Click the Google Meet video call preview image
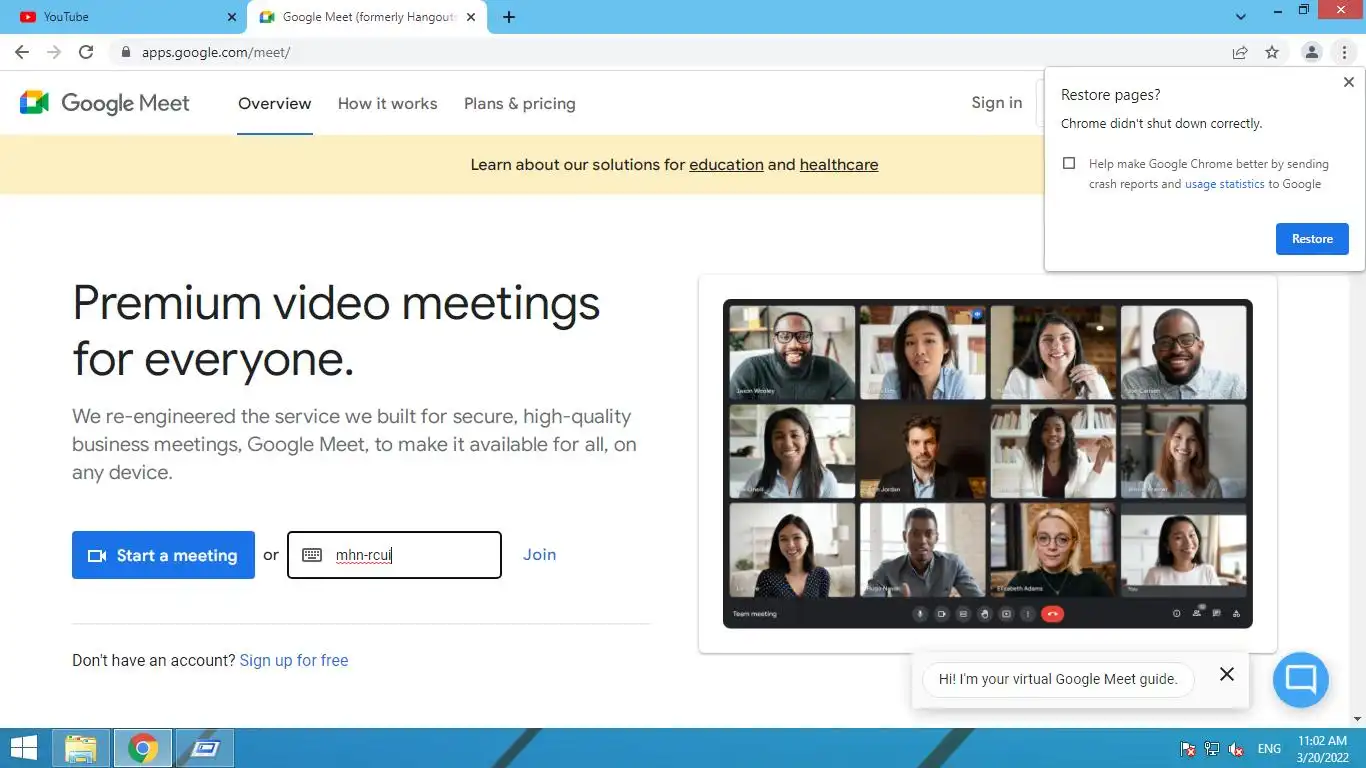 tap(988, 464)
